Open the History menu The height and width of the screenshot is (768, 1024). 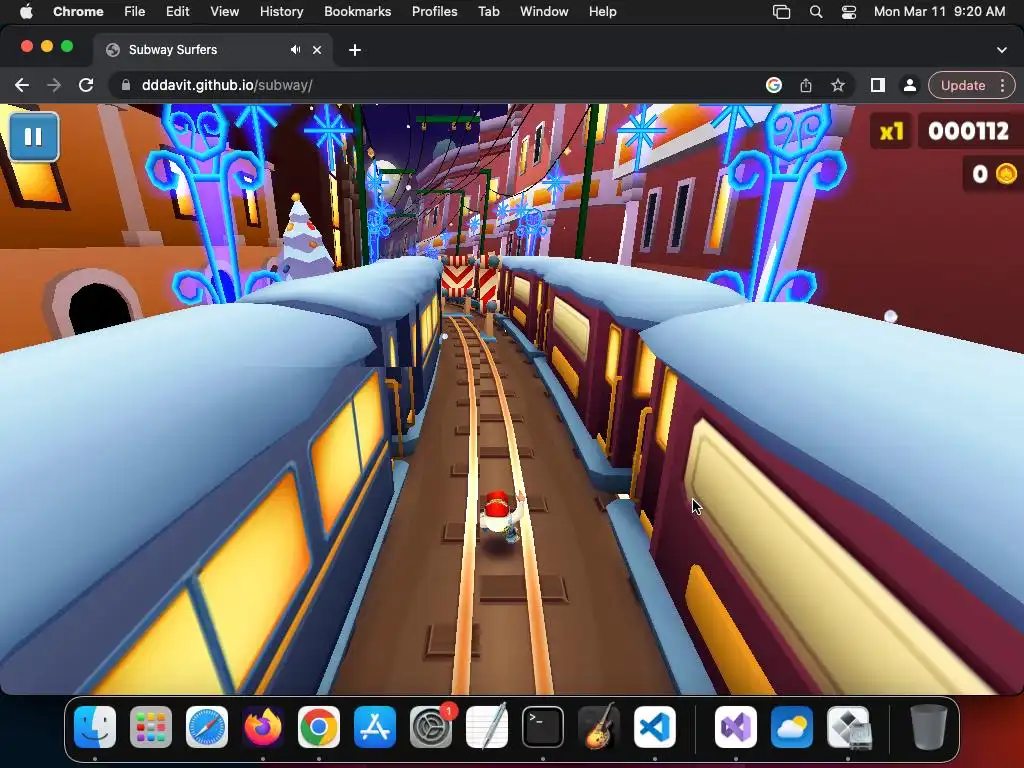tap(281, 11)
